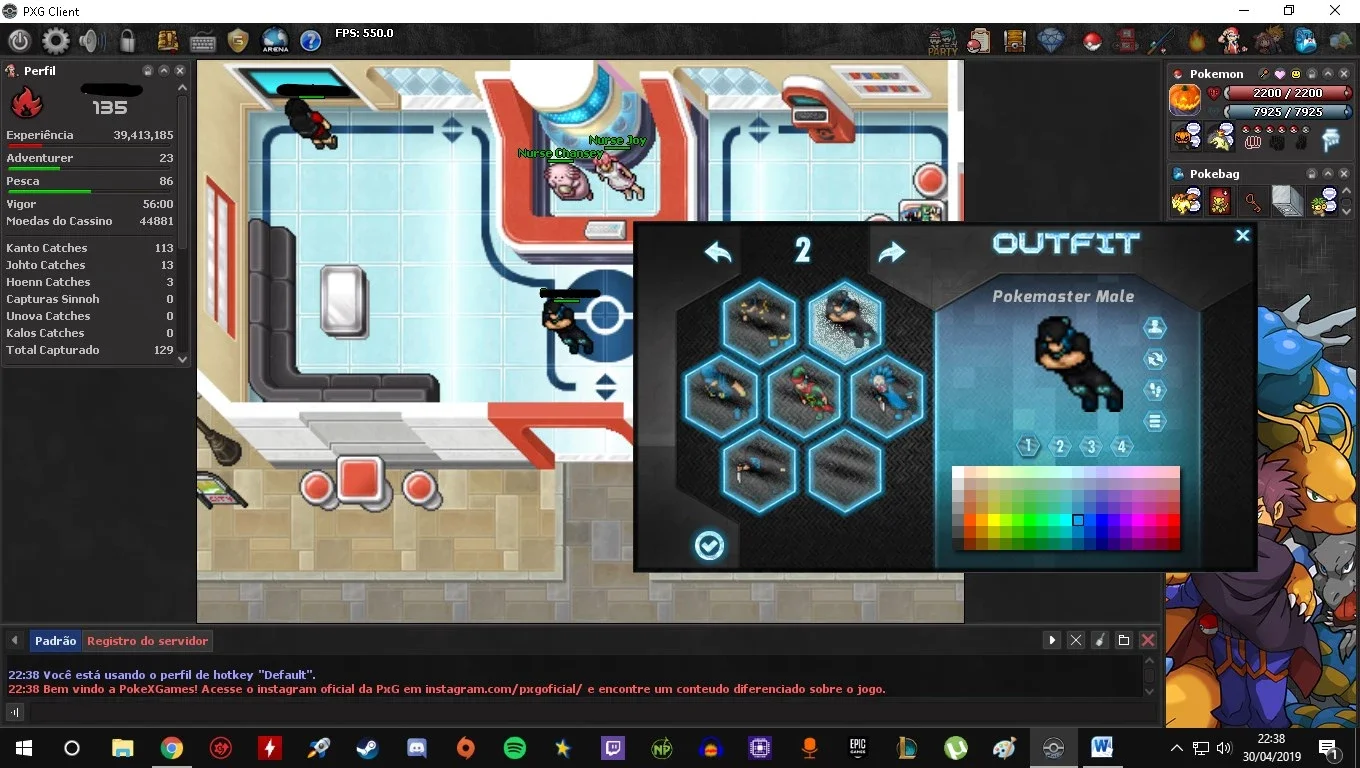The height and width of the screenshot is (768, 1360).
Task: Open the blue backpack icon
Action: tap(1305, 41)
